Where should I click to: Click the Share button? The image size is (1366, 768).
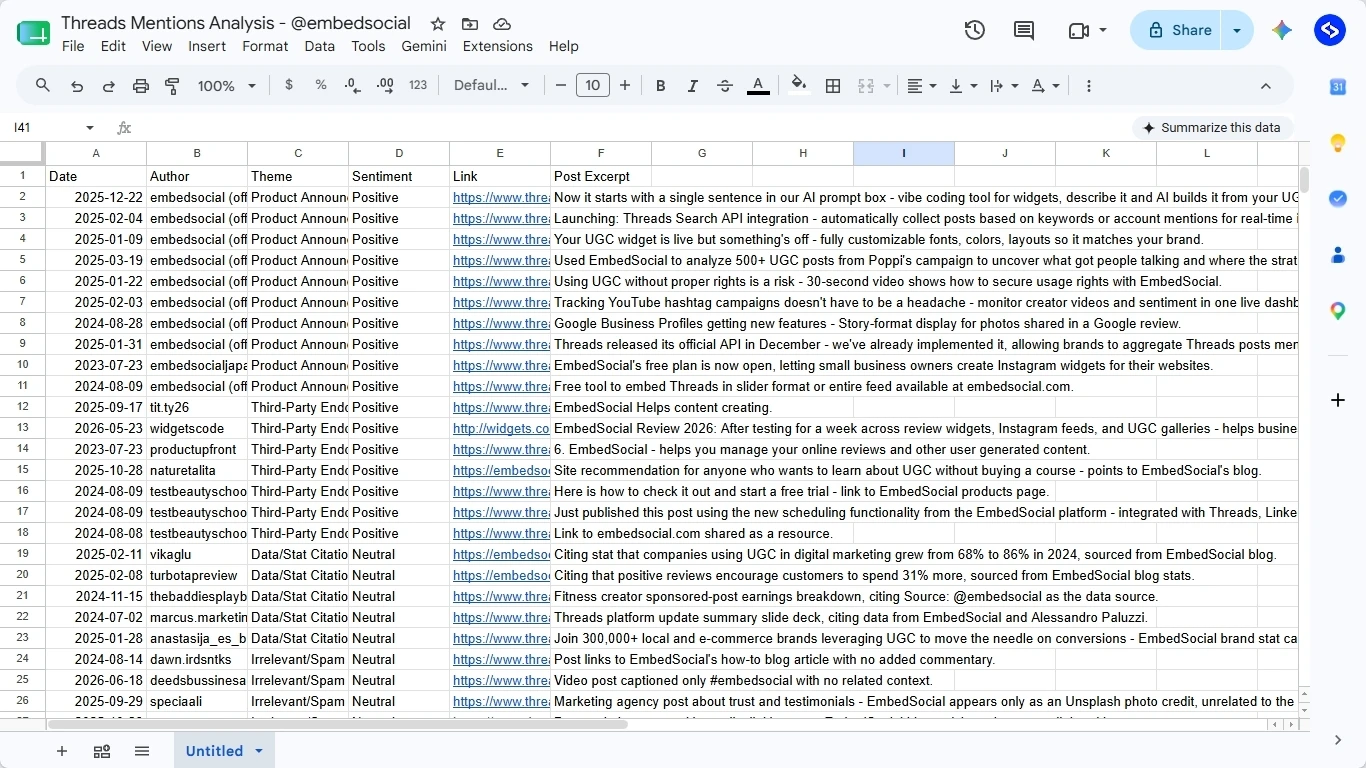pos(1177,30)
